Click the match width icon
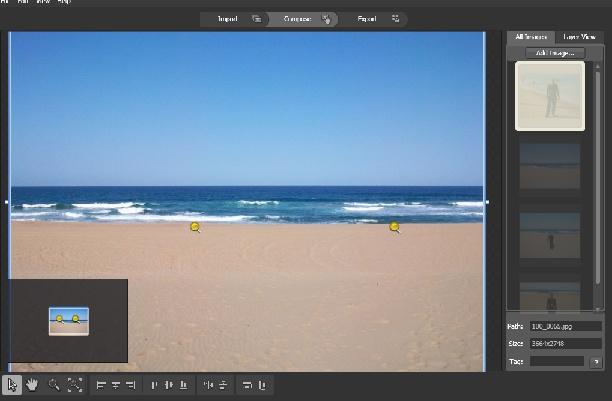 247,385
